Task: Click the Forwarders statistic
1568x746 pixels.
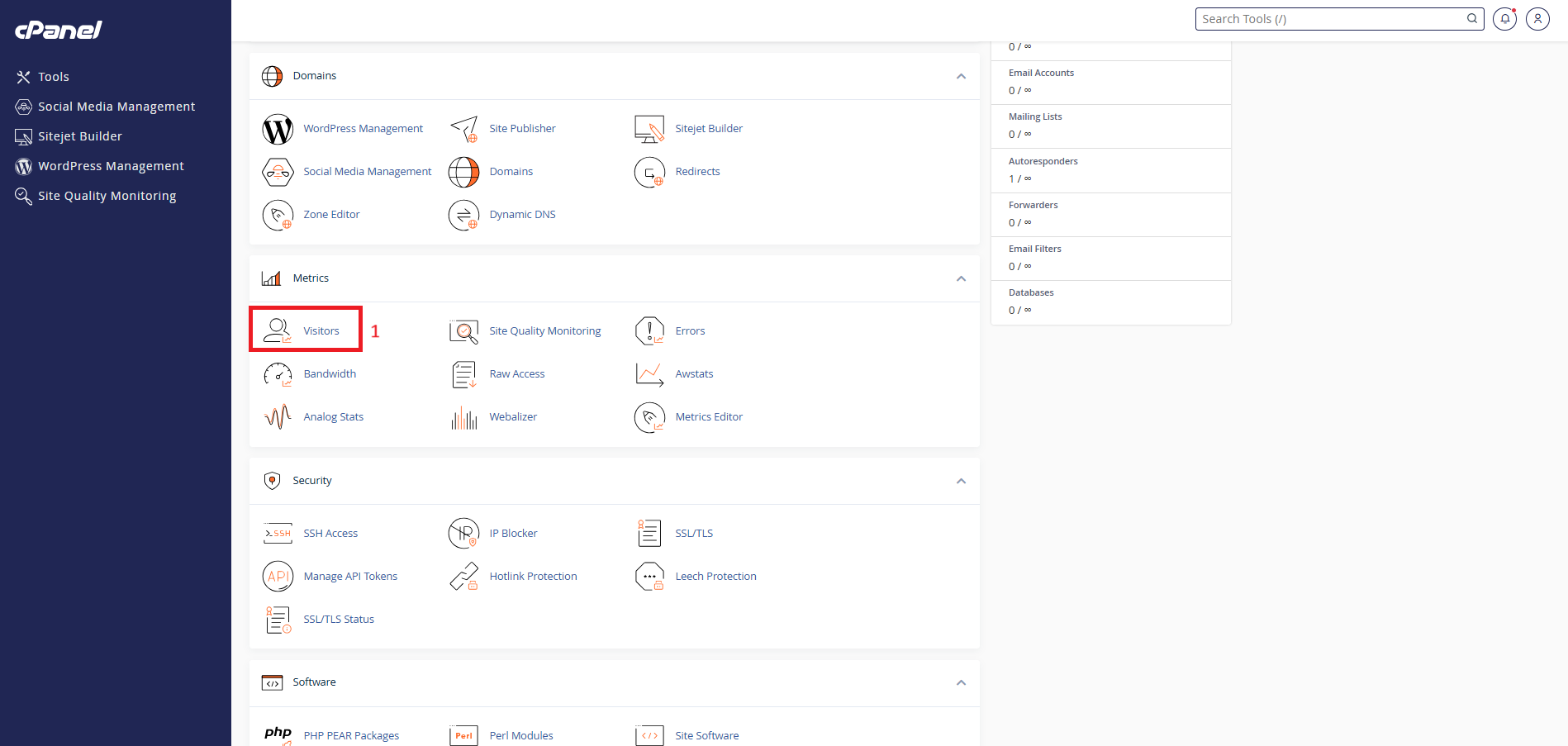Action: (1110, 214)
